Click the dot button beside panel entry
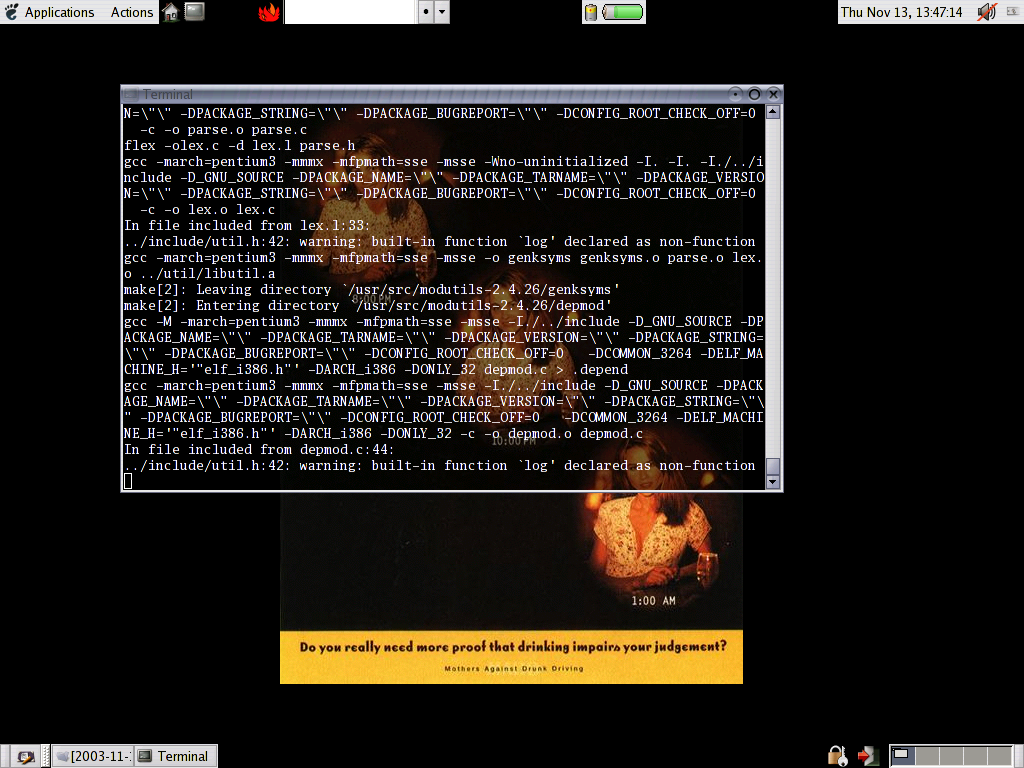 425,12
